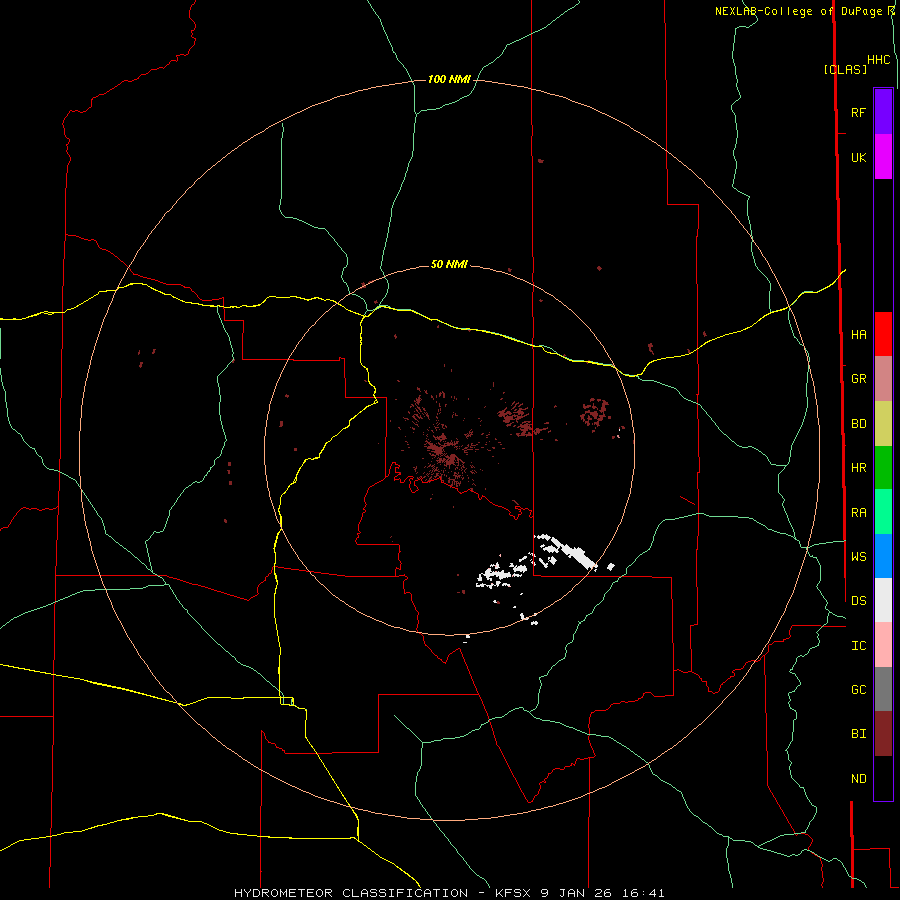Click the [CLAS] legend header
The height and width of the screenshot is (900, 900).
coord(845,69)
